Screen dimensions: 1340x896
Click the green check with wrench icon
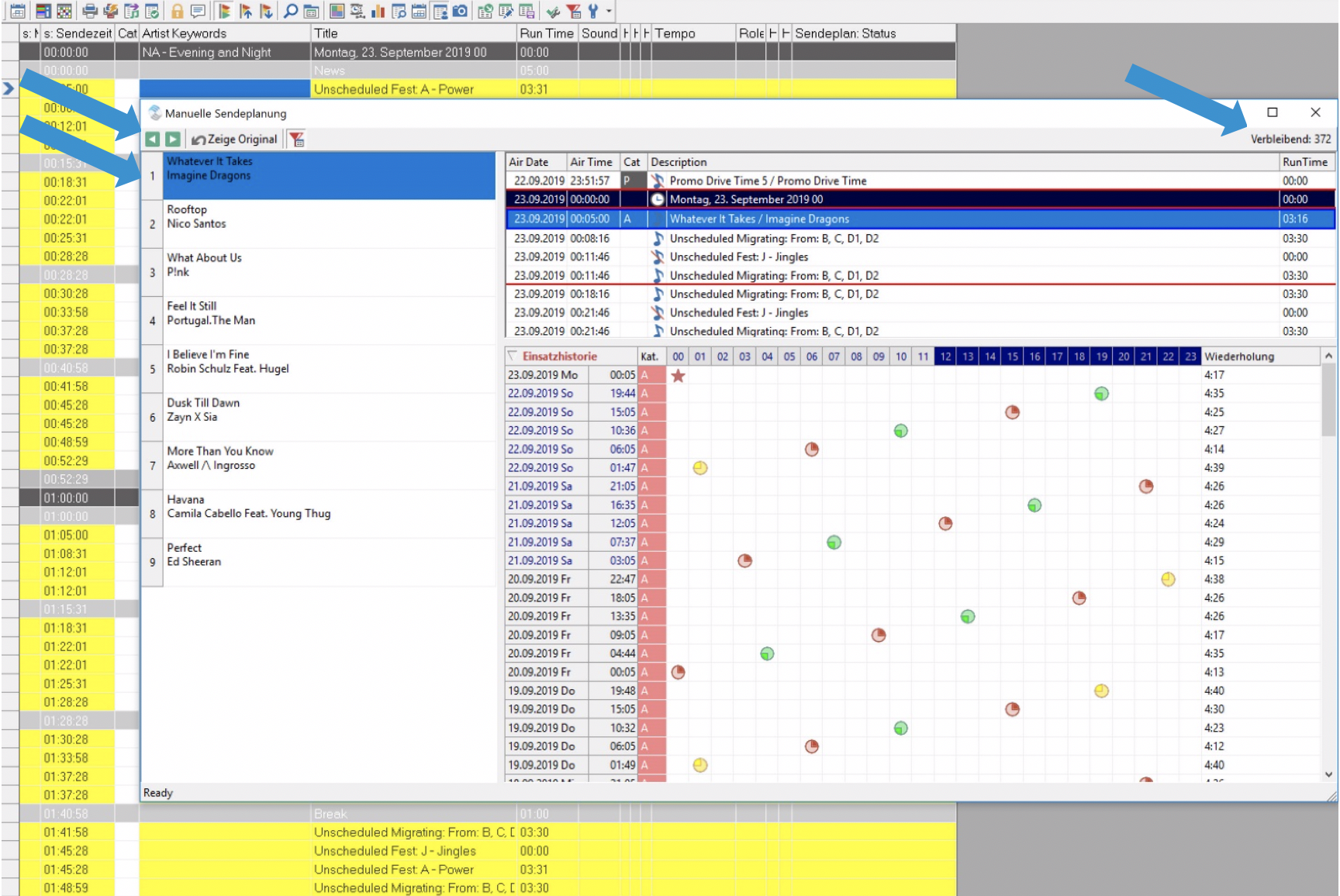coord(553,11)
